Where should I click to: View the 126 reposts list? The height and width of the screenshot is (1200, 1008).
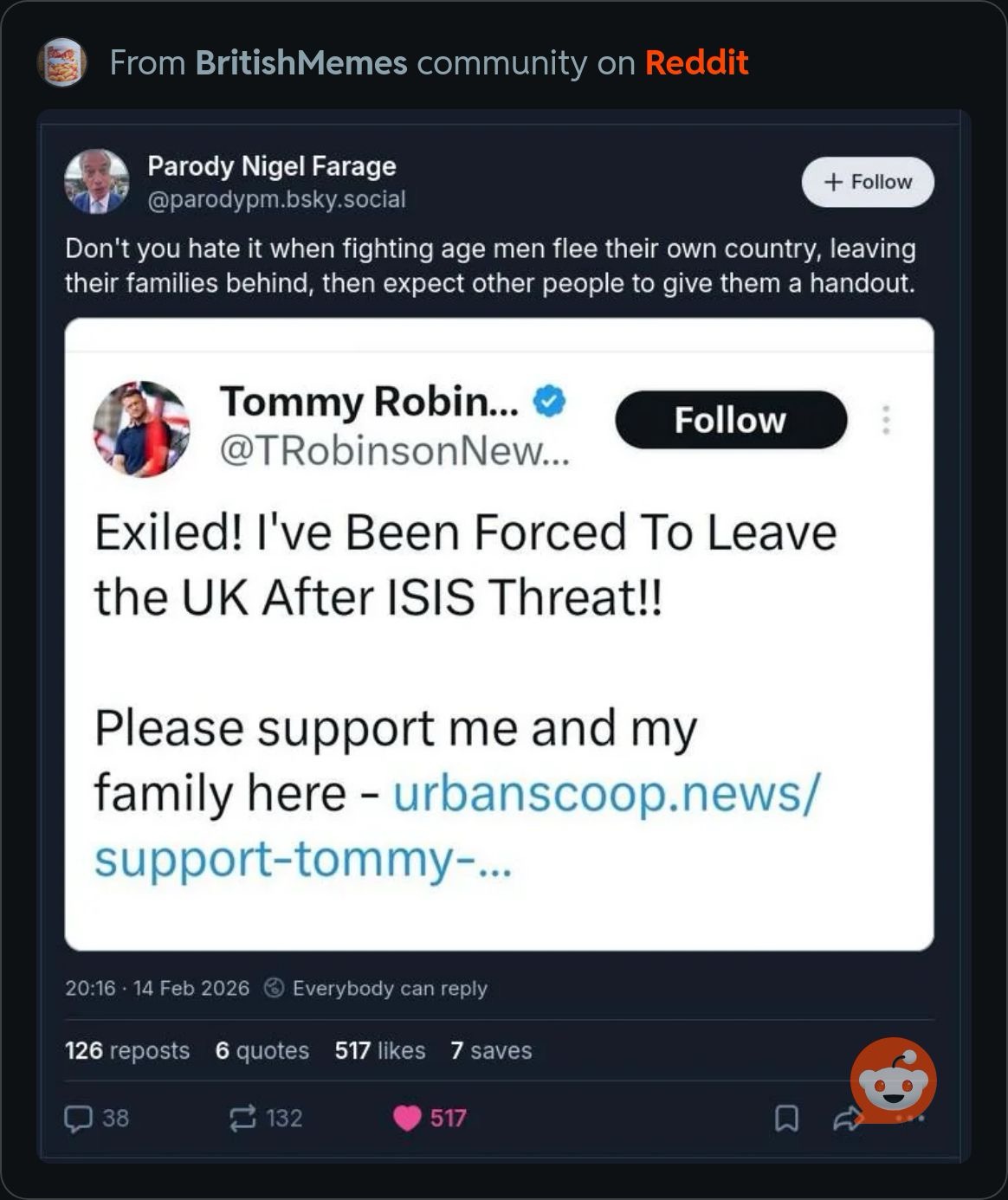click(127, 1050)
